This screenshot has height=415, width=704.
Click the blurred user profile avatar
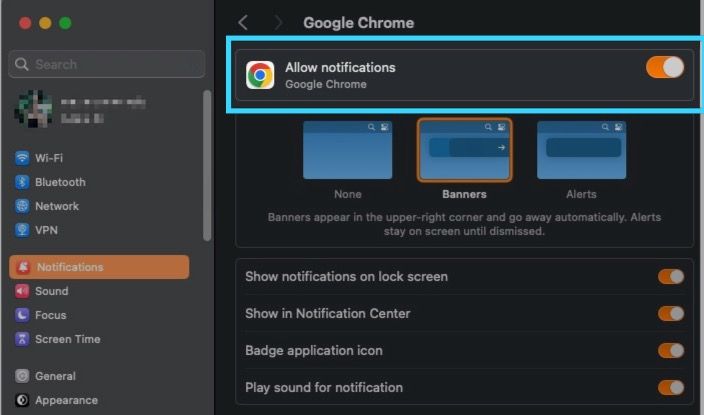tap(33, 108)
